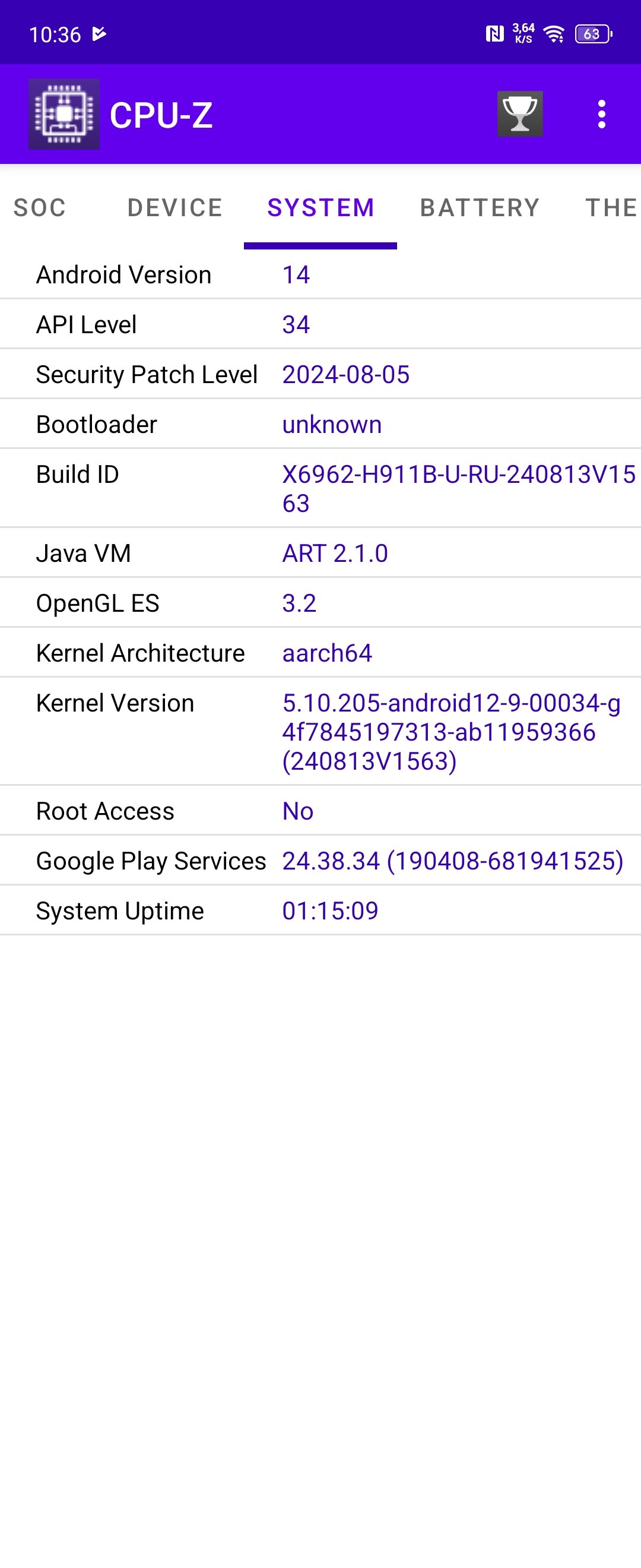641x1568 pixels.
Task: Select the Build ID value
Action: point(459,489)
